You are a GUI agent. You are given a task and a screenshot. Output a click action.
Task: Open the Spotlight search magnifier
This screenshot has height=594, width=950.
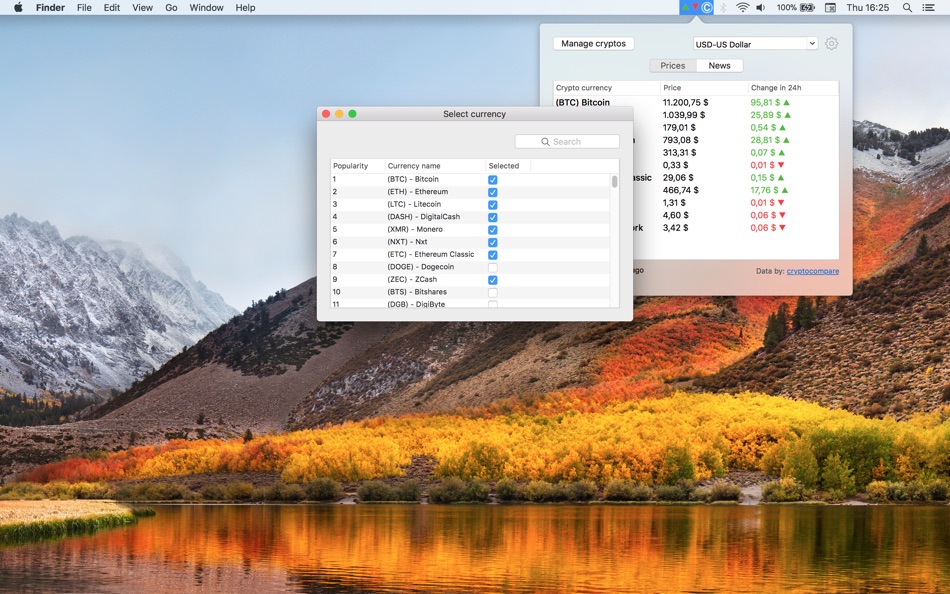pyautogui.click(x=907, y=7)
